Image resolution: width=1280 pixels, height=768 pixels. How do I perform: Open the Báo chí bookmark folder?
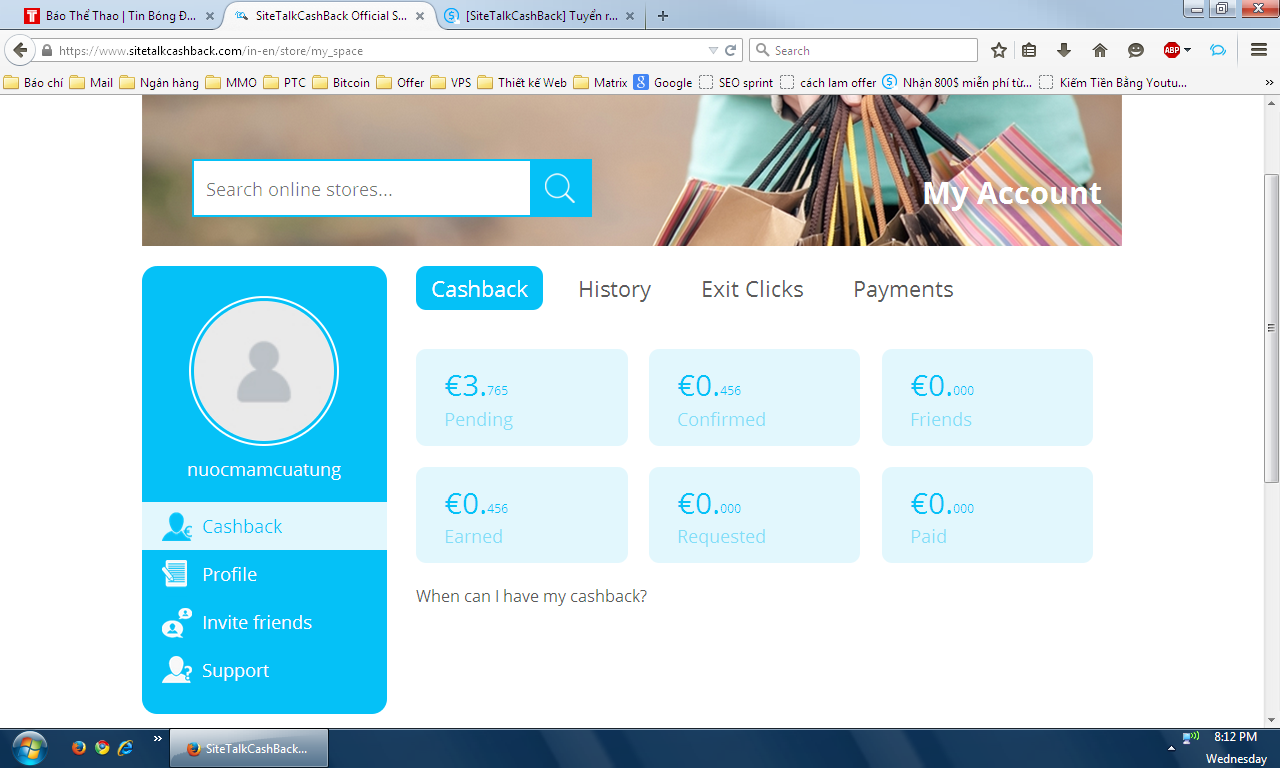point(33,83)
